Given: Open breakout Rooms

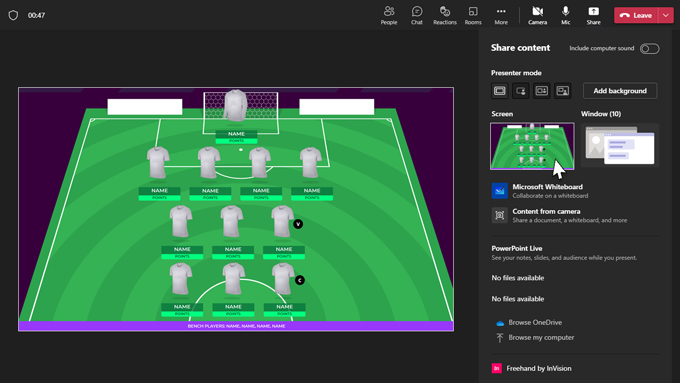Looking at the screenshot, I should 473,15.
